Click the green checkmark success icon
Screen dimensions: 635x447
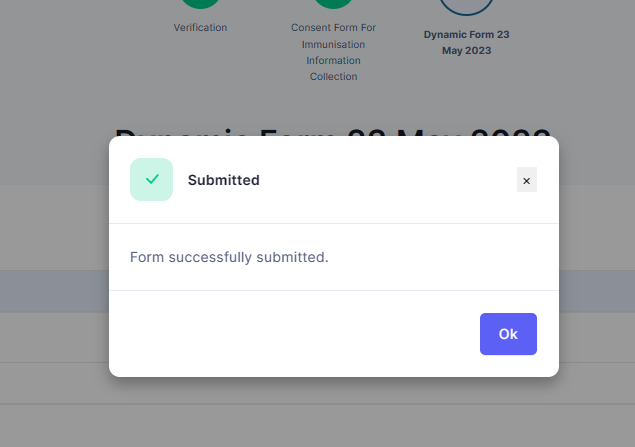tap(151, 179)
